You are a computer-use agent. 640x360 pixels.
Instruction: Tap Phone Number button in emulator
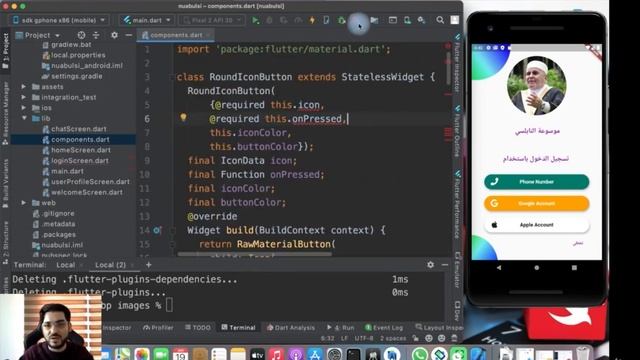(536, 182)
